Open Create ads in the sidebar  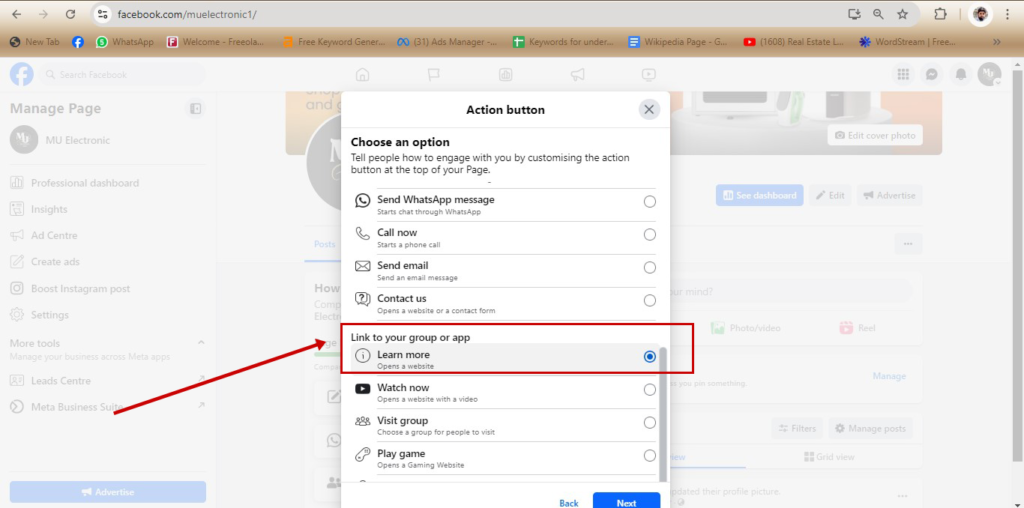coord(55,261)
